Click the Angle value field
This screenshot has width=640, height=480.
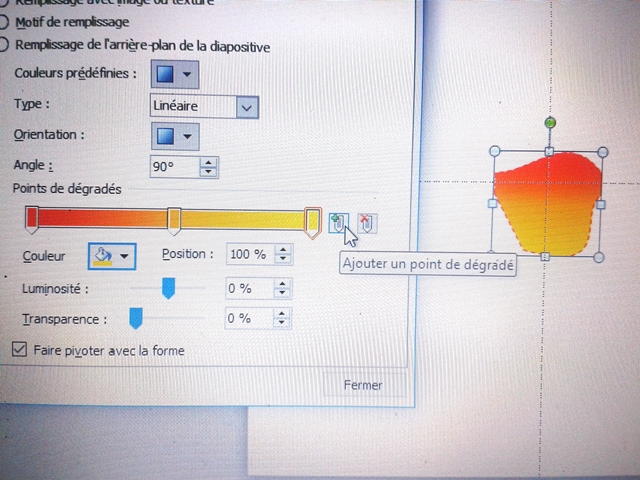tap(173, 166)
